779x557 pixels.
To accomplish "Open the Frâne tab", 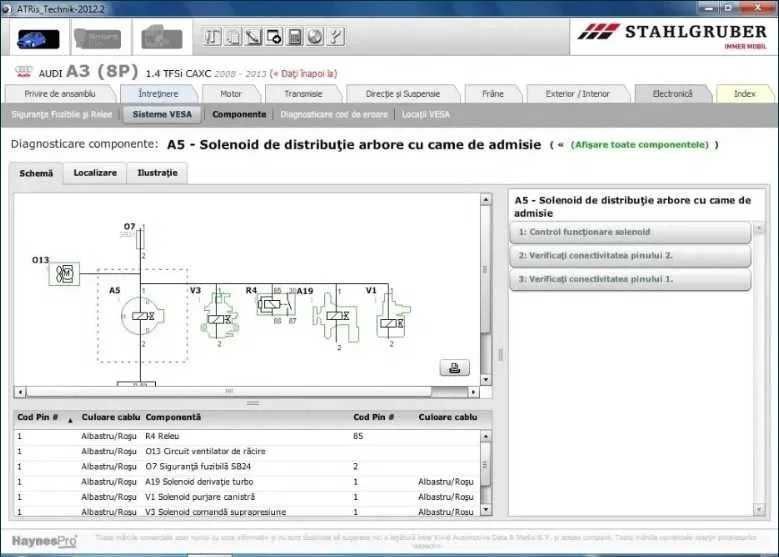I will point(493,94).
